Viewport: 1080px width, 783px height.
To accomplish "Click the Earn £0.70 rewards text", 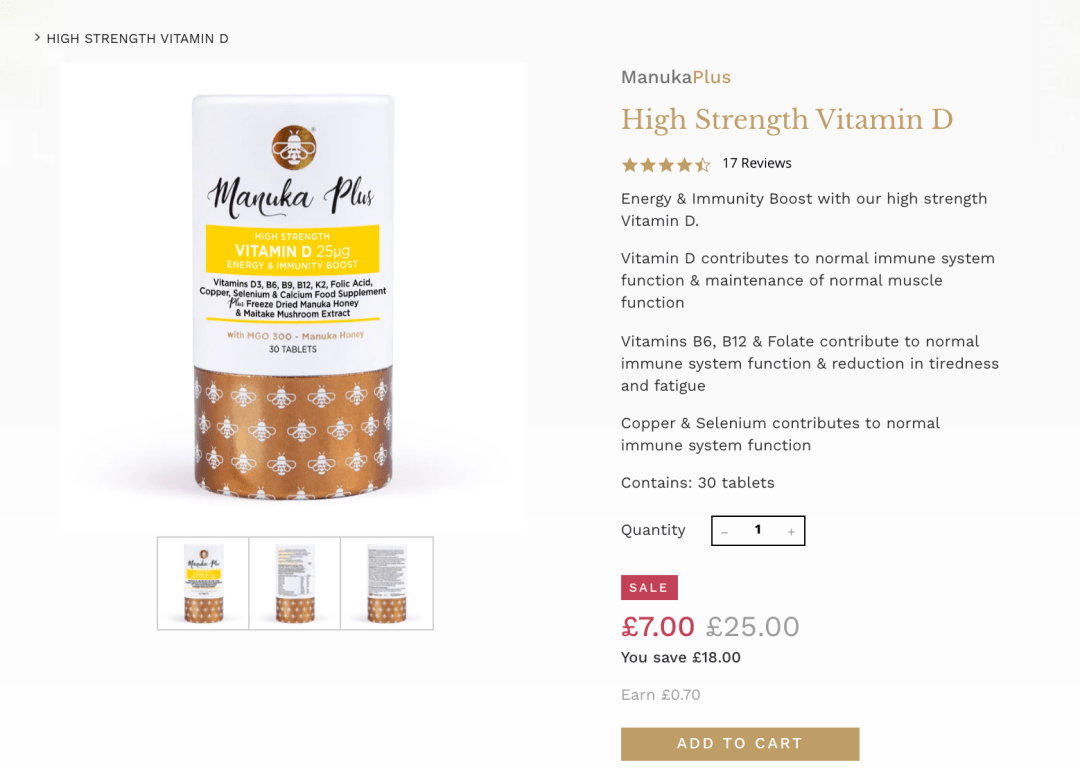I will [660, 695].
